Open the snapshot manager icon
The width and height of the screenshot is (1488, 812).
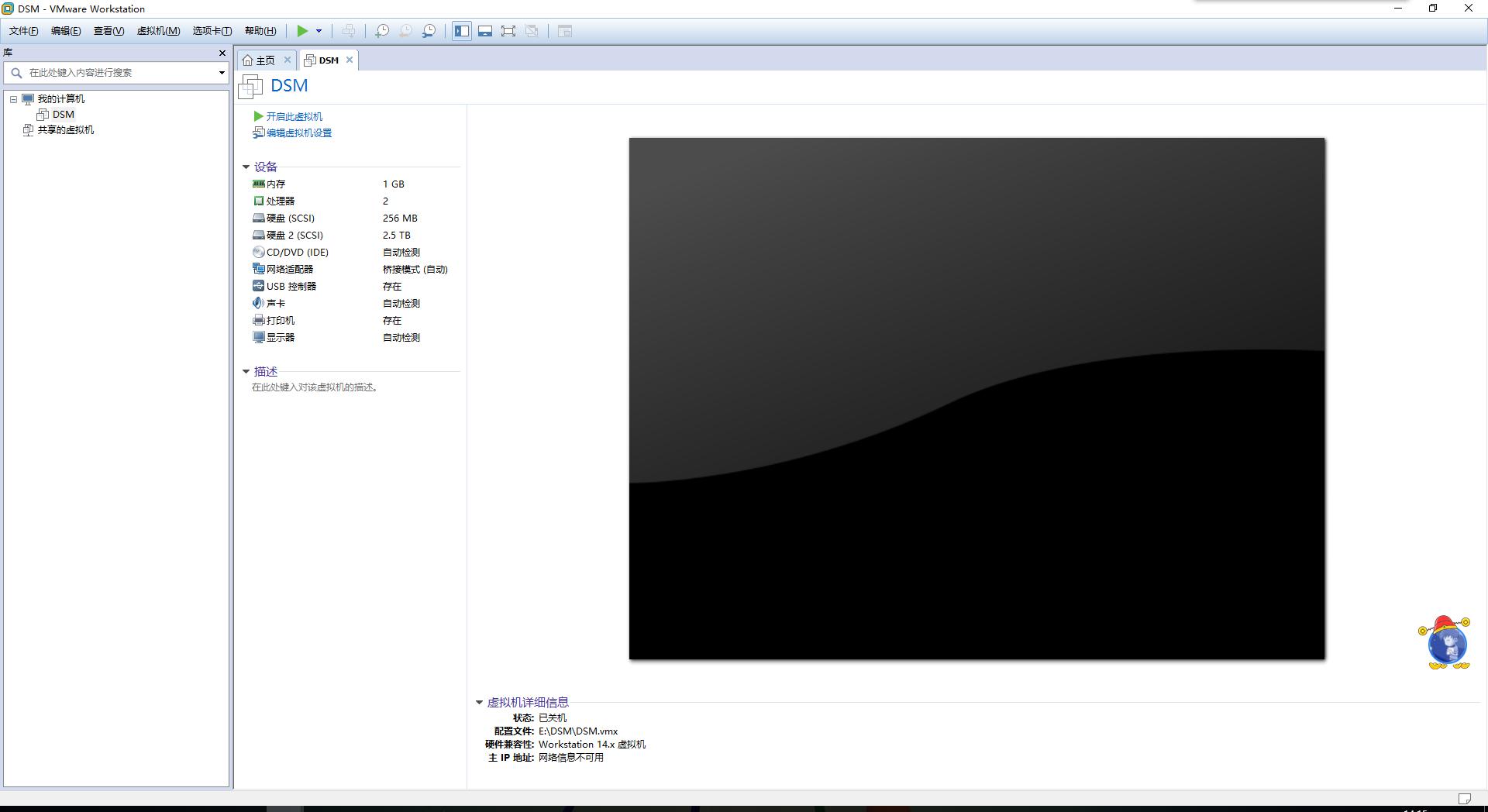[429, 31]
